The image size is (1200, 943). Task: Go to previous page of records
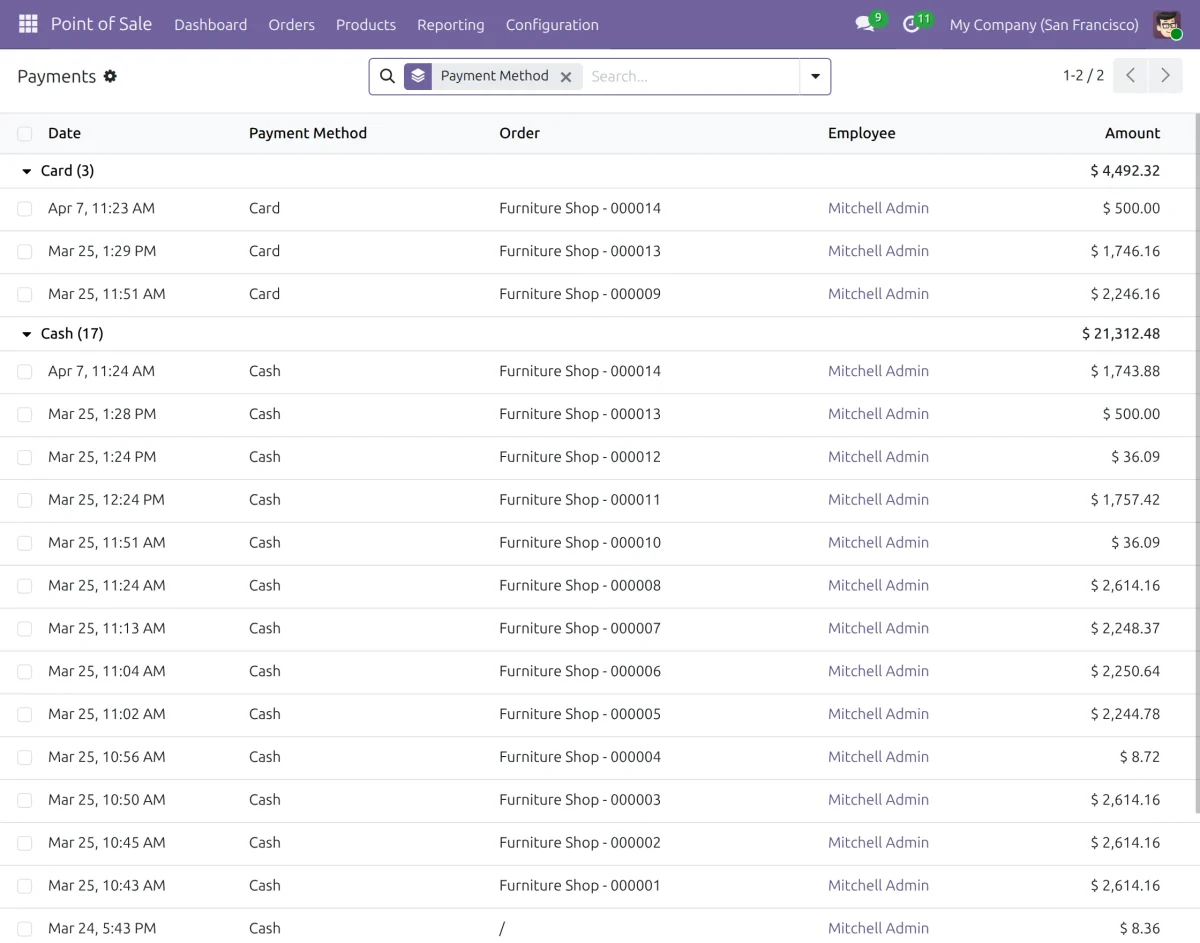click(x=1130, y=76)
